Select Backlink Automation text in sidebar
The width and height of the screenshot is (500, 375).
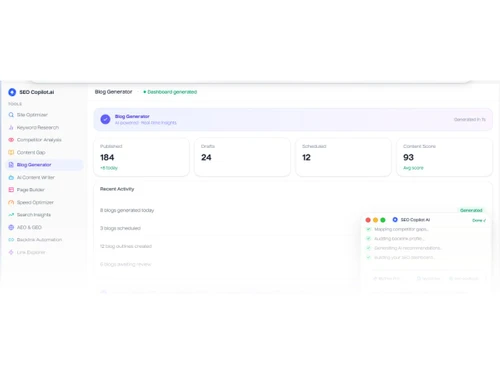[x=39, y=240]
